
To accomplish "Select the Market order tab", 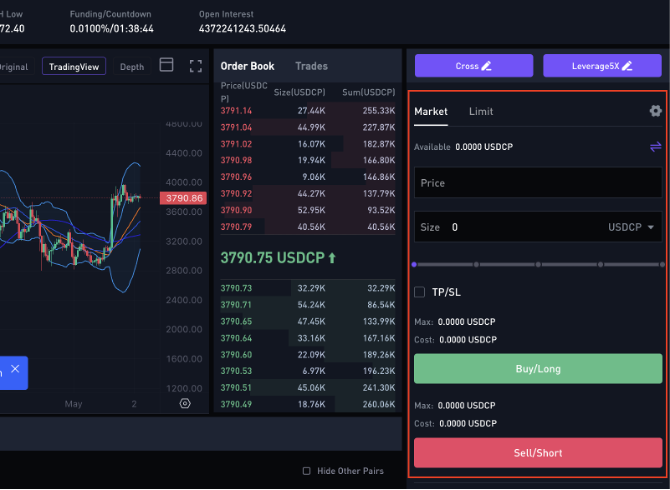I will [431, 111].
